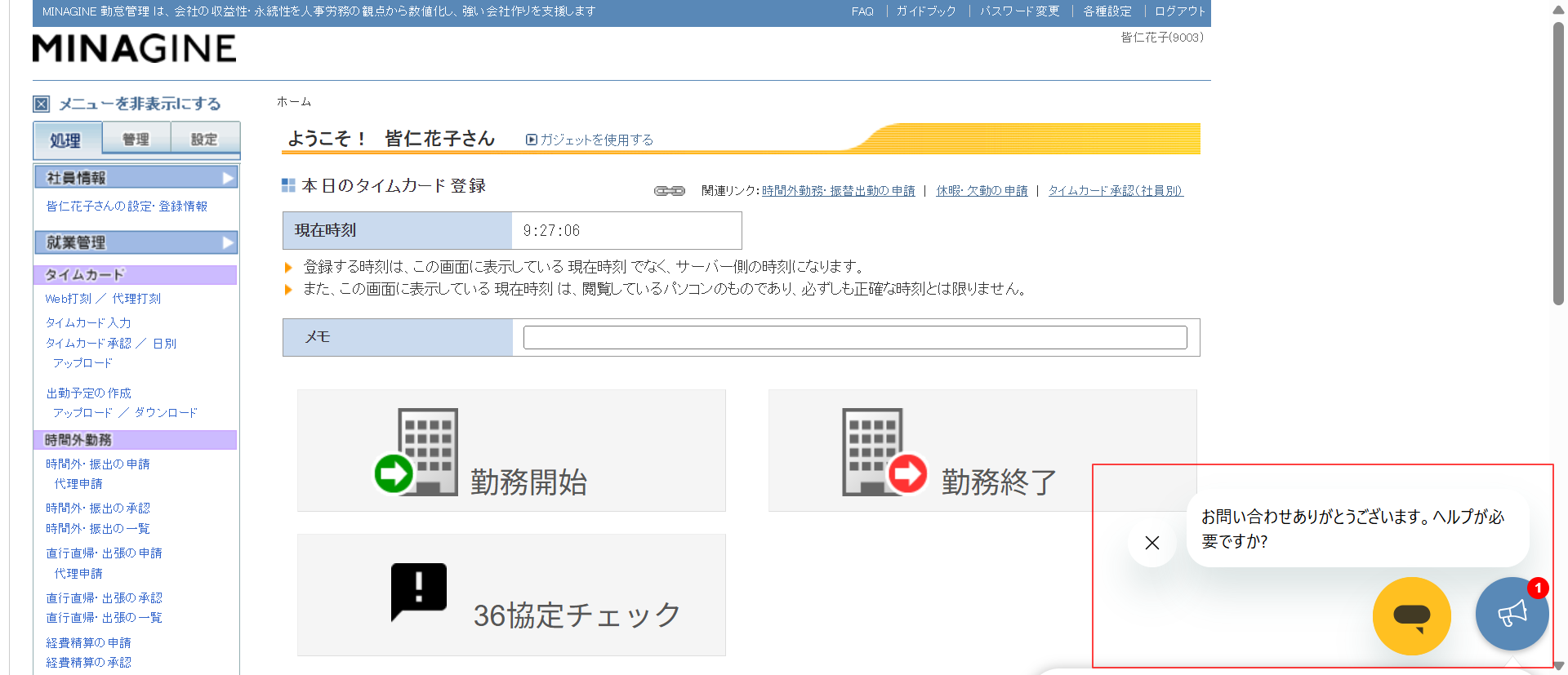Collapse the タイムカード sidebar group header
Viewport: 1568px width, 675px height.
[135, 275]
